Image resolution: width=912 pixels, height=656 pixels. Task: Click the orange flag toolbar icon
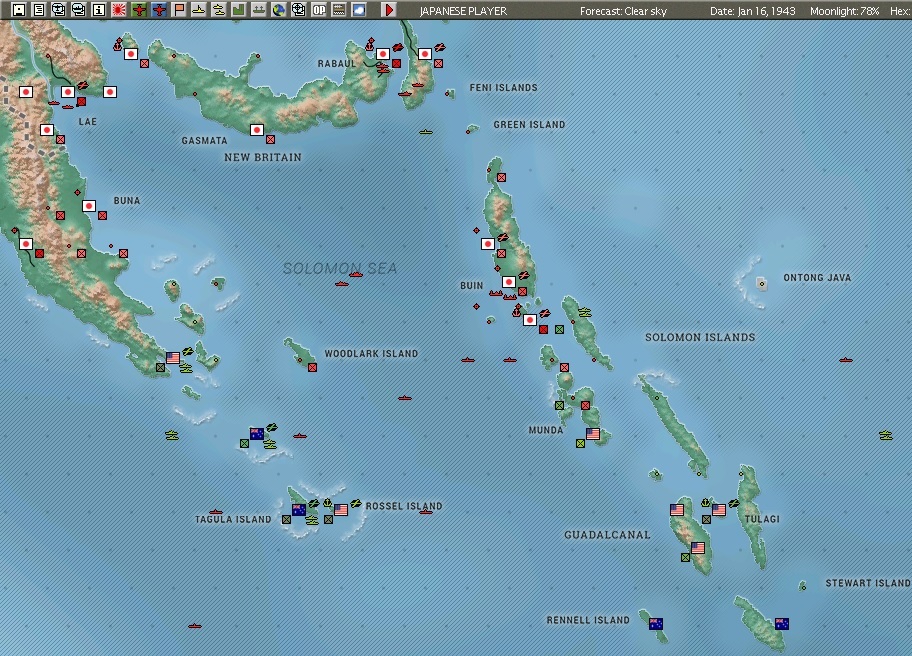pos(179,9)
